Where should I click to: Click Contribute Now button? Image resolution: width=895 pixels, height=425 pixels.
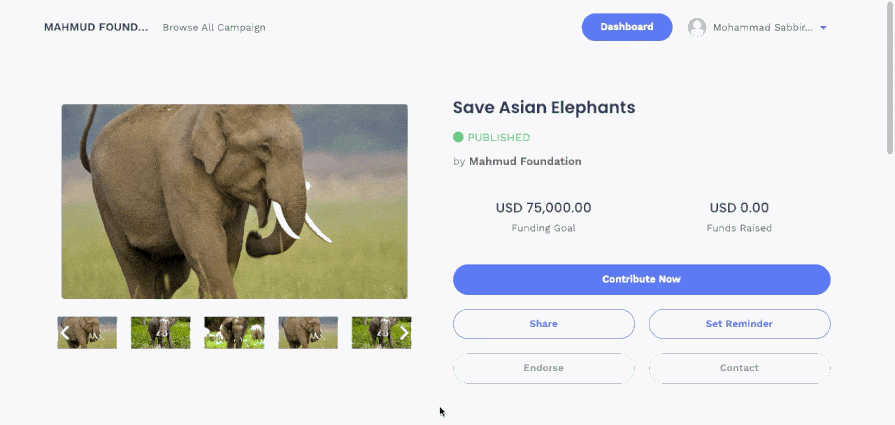point(642,280)
